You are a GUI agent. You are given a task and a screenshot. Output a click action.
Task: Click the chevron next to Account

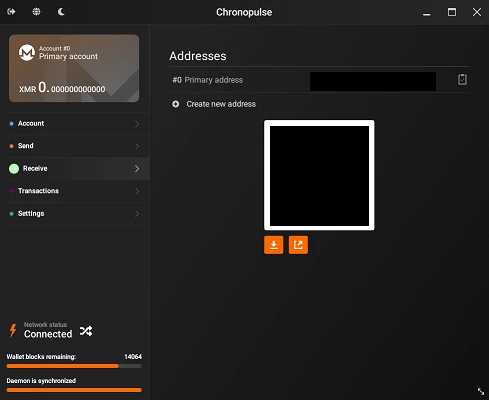click(137, 124)
